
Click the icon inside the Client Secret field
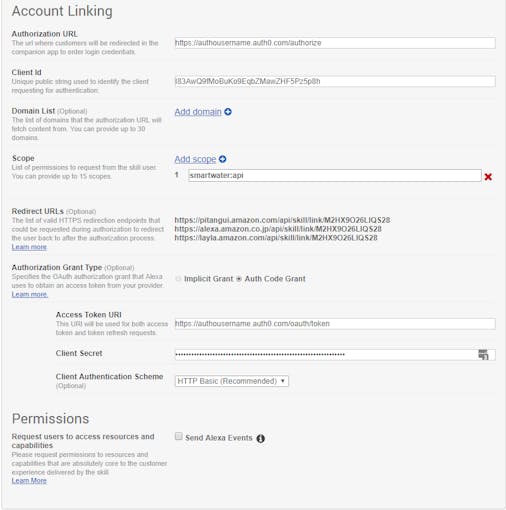click(483, 355)
